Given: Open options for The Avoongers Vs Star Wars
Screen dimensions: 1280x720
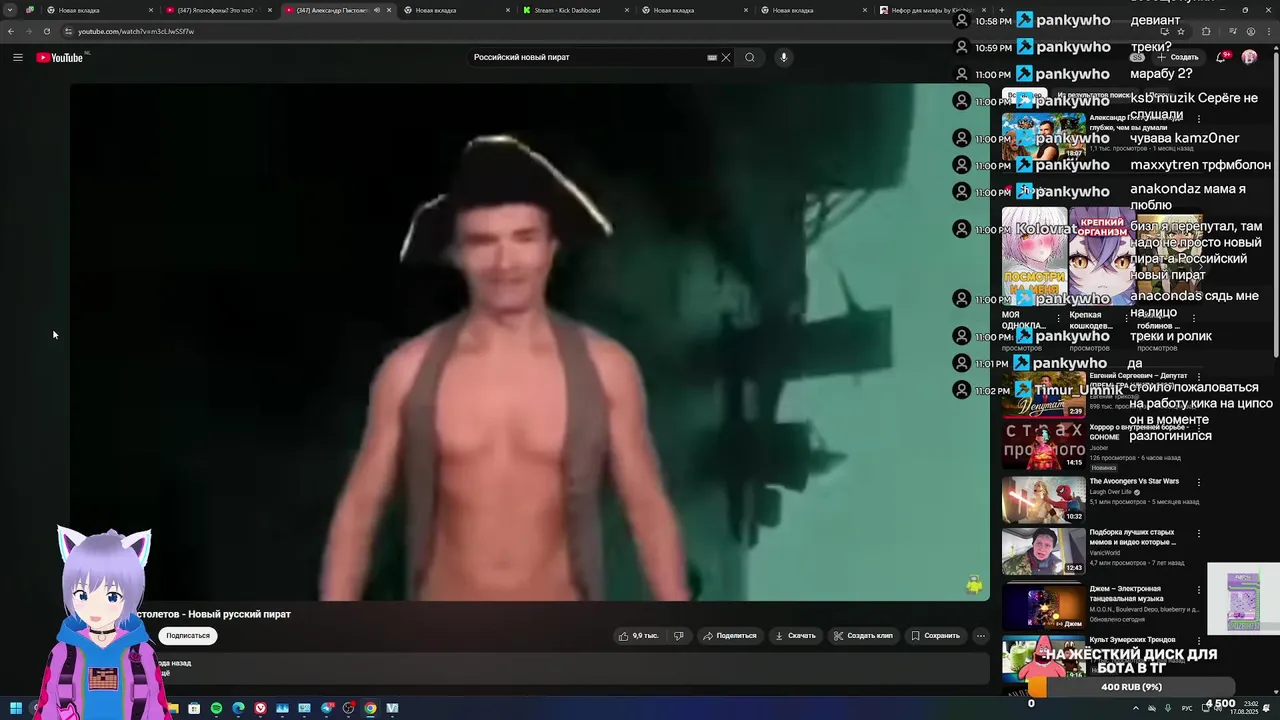Looking at the screenshot, I should [1198, 482].
